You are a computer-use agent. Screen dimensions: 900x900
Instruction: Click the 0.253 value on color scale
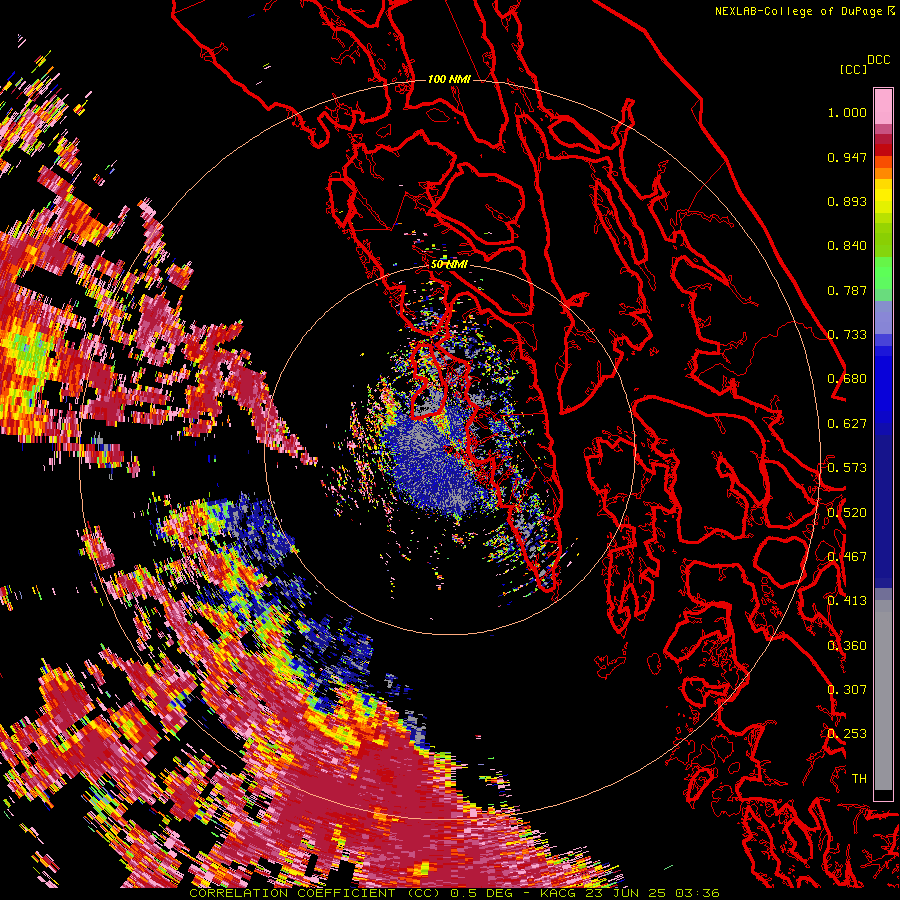point(847,734)
